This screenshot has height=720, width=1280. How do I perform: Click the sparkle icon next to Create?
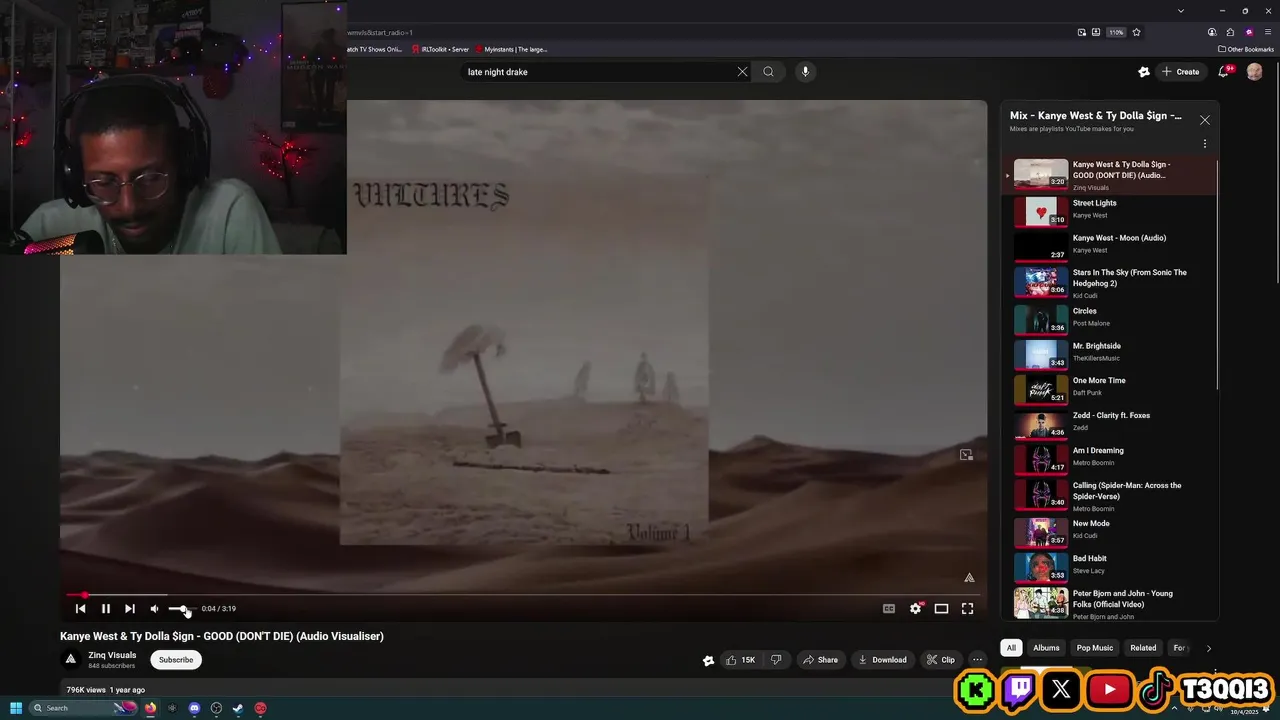pyautogui.click(x=1144, y=72)
